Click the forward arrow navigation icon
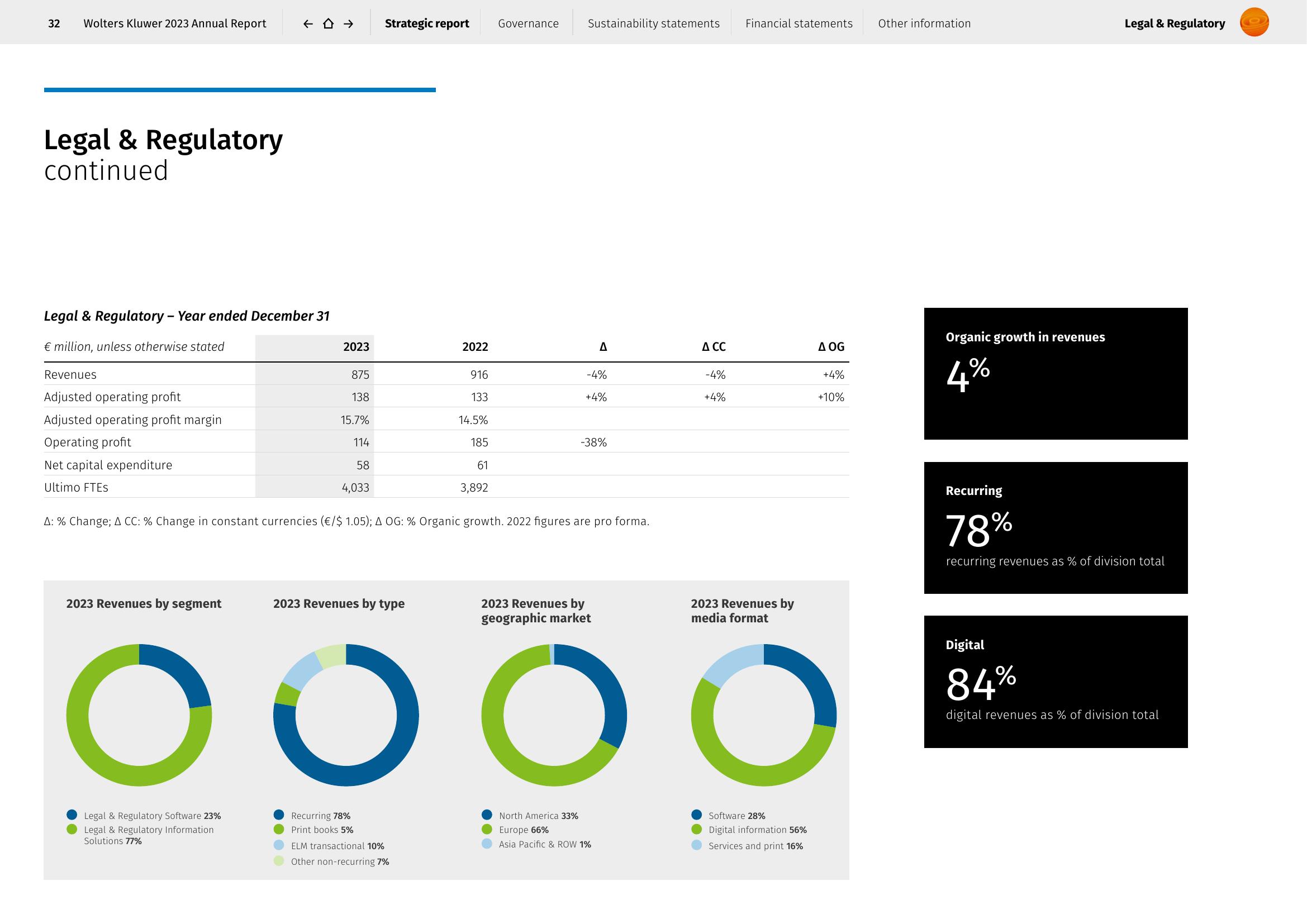The width and height of the screenshot is (1307, 924). pos(349,24)
